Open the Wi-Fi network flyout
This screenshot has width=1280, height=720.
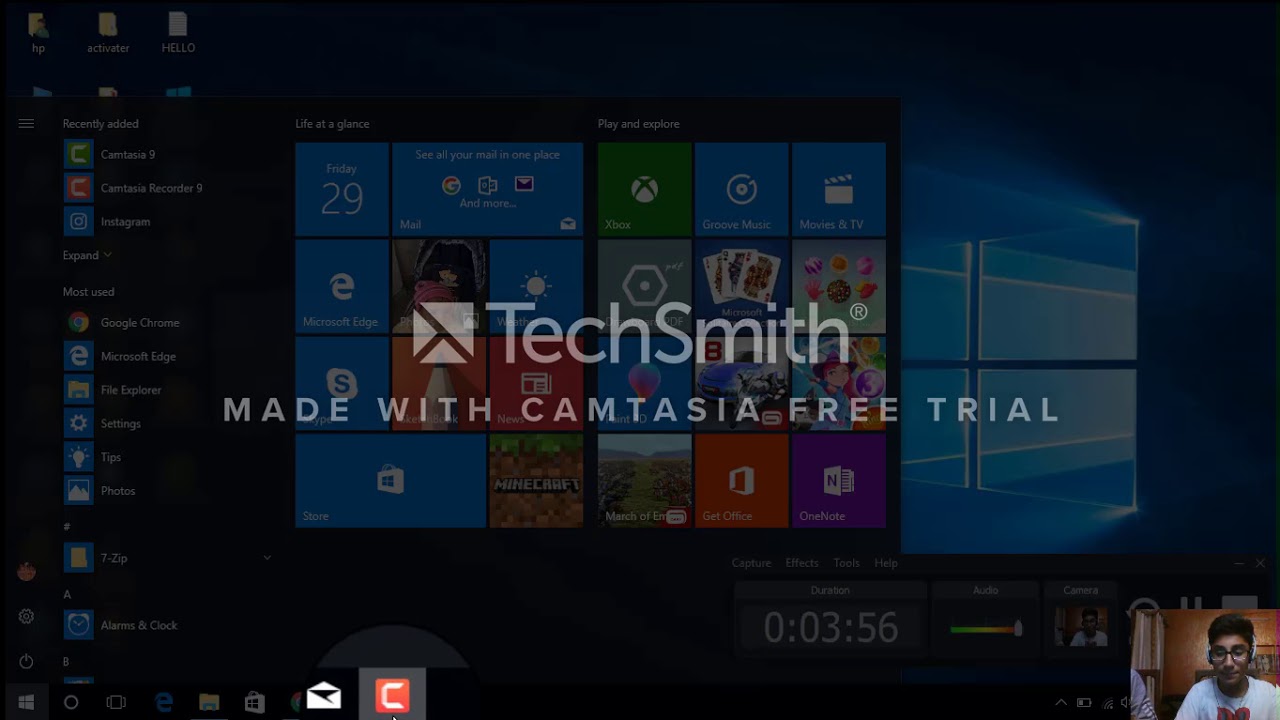[1108, 703]
